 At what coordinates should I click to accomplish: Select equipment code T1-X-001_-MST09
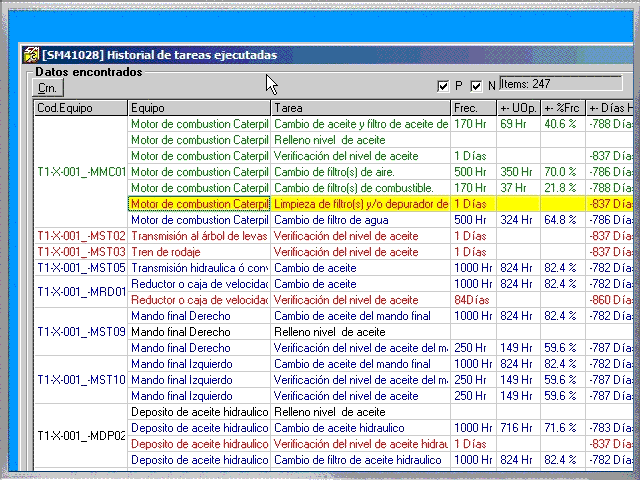81,332
